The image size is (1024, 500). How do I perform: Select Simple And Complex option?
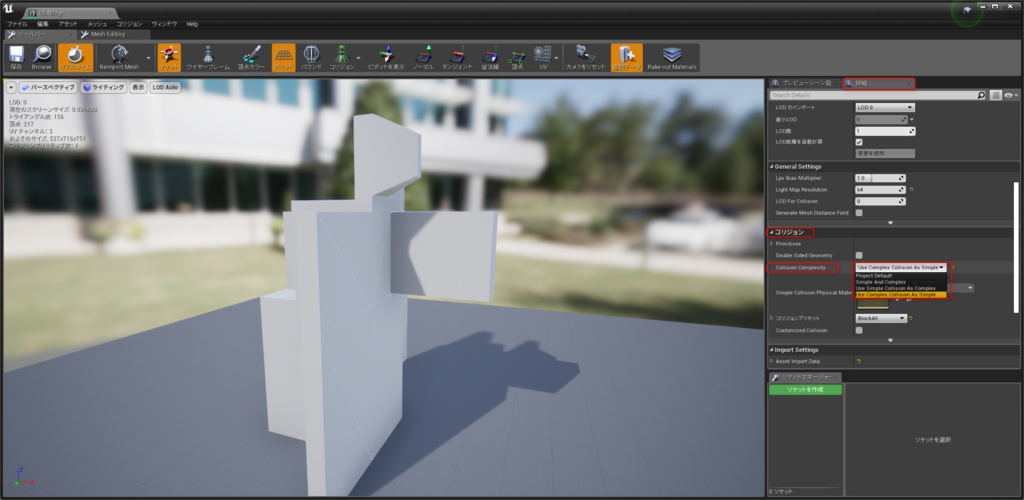(901, 282)
